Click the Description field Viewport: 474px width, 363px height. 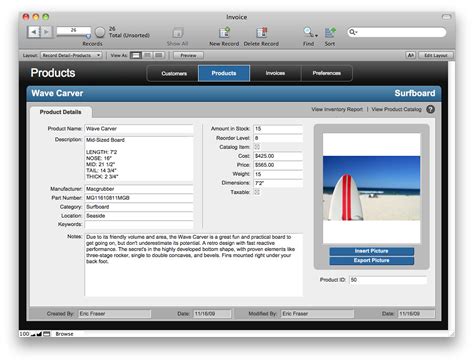[139, 159]
